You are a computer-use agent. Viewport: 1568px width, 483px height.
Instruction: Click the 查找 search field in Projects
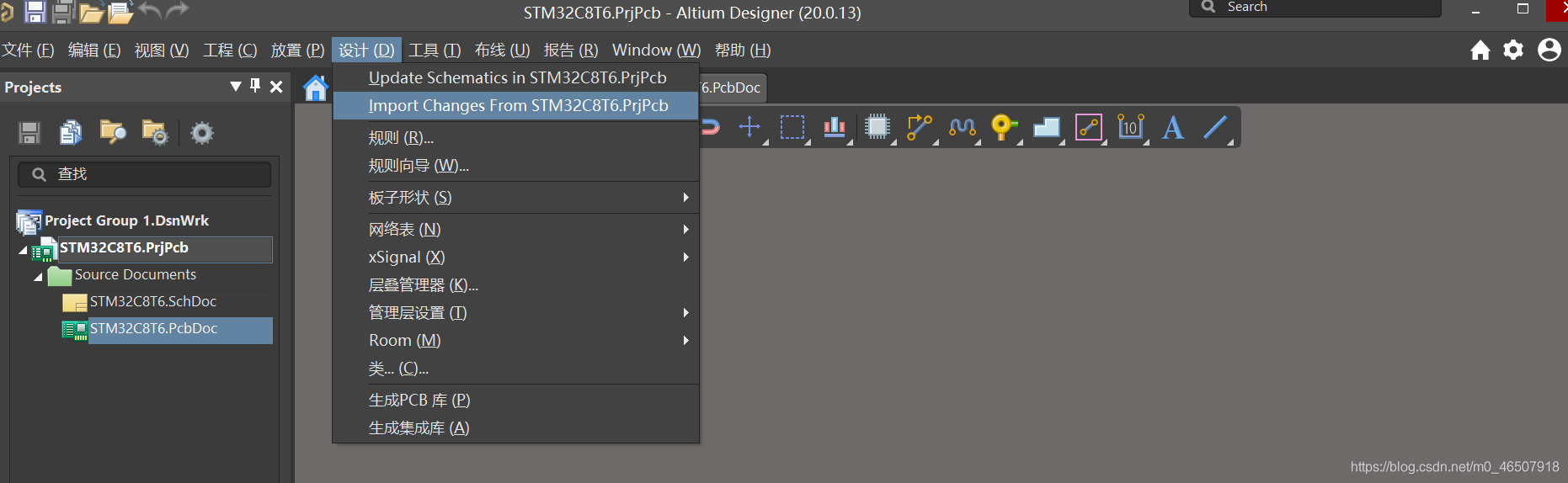point(145,174)
